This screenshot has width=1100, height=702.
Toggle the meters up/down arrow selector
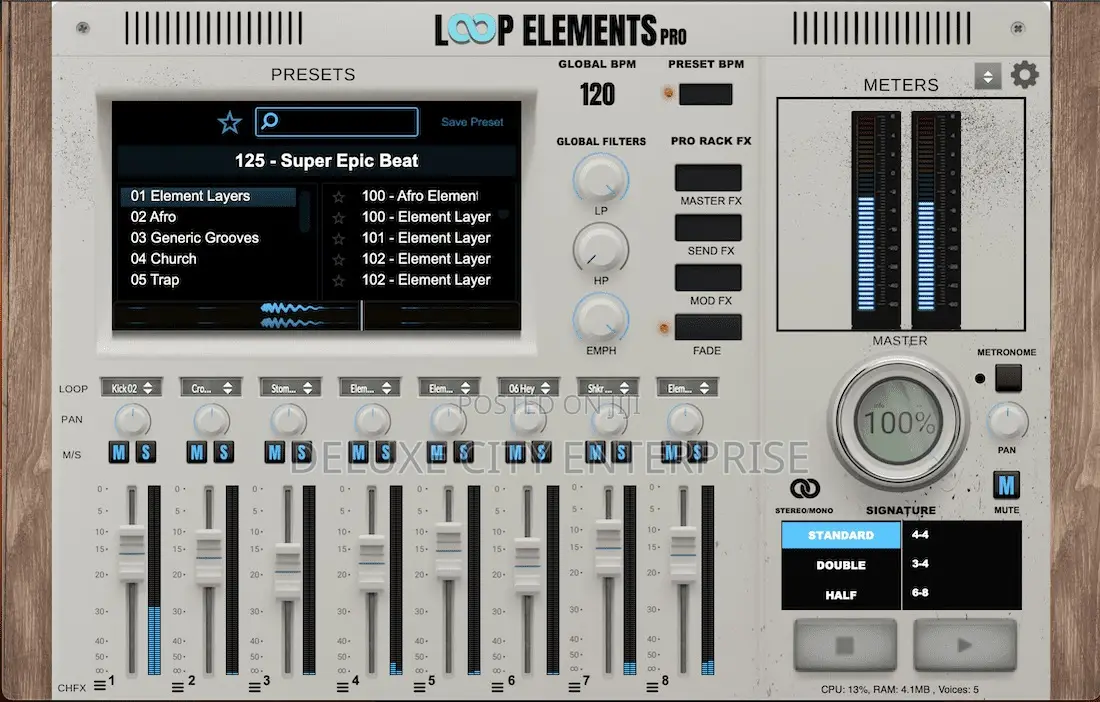click(x=988, y=76)
